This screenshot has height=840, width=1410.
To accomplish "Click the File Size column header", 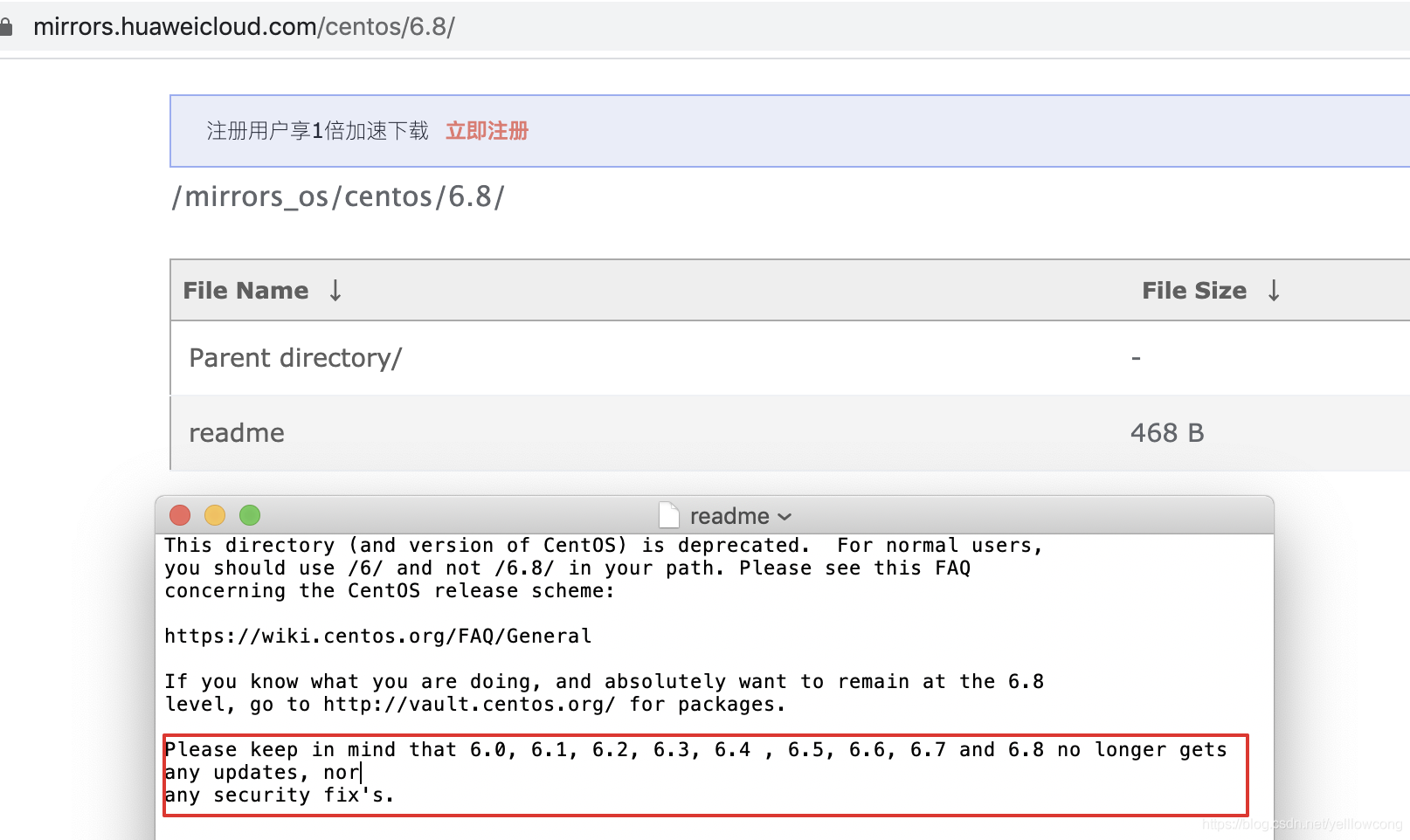I will (1194, 290).
